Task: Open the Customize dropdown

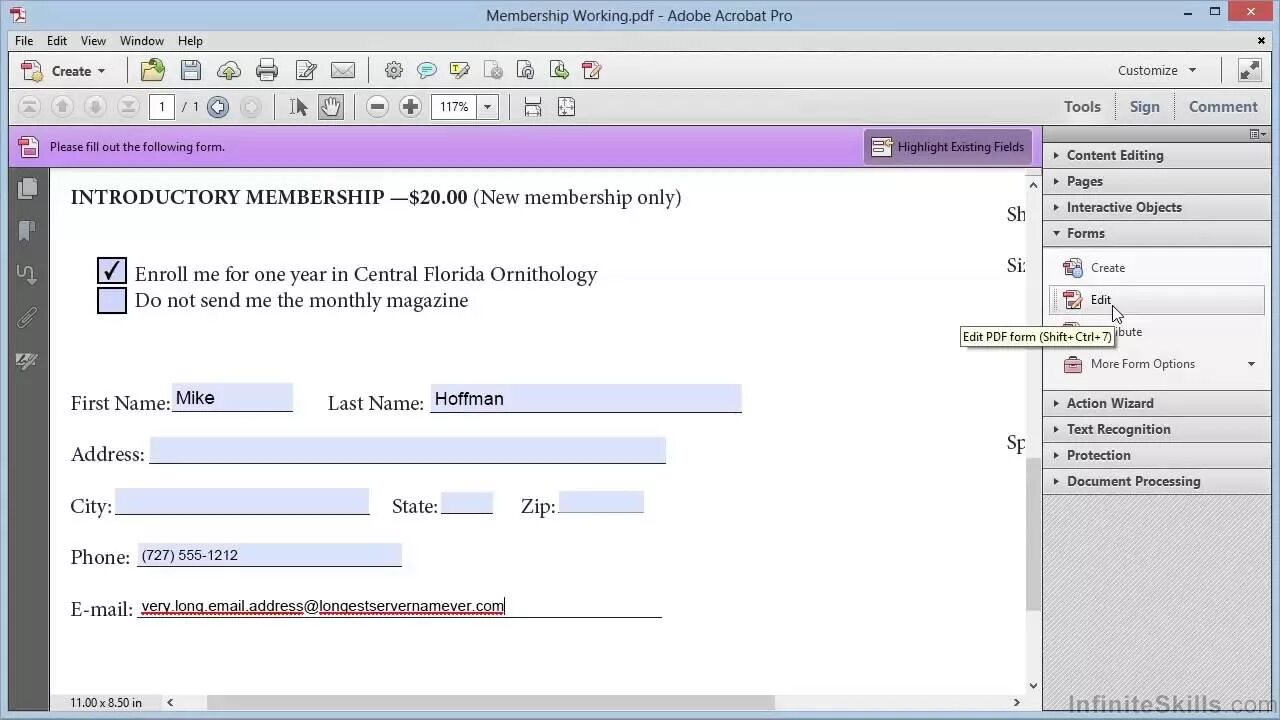Action: [x=1157, y=70]
